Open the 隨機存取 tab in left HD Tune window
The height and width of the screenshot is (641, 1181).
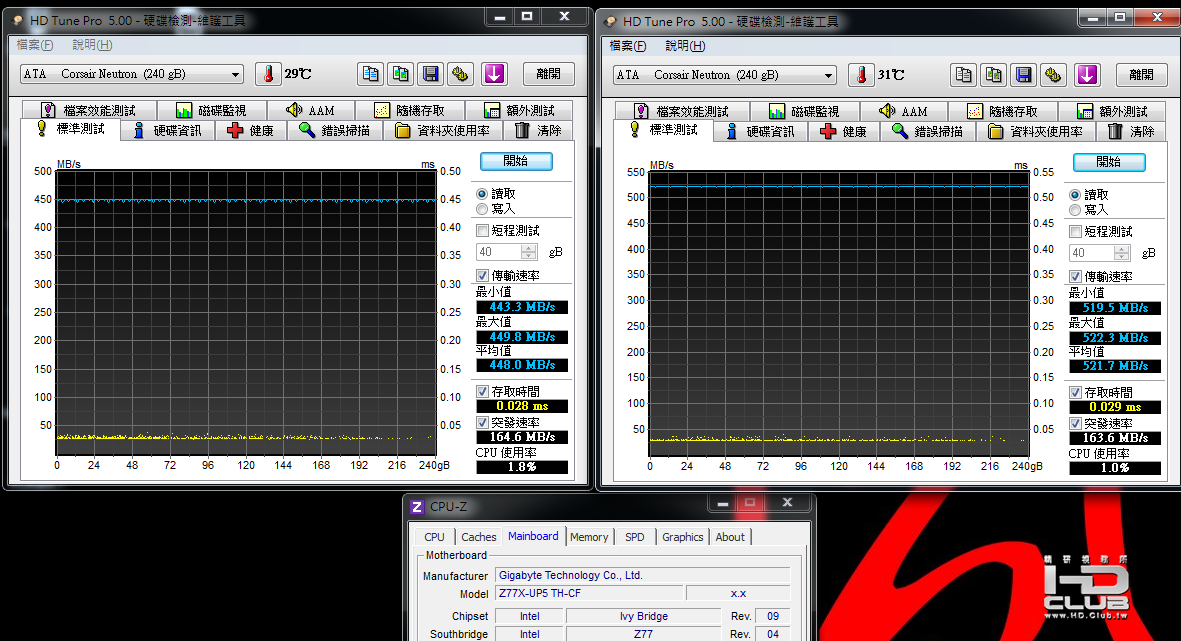(410, 110)
